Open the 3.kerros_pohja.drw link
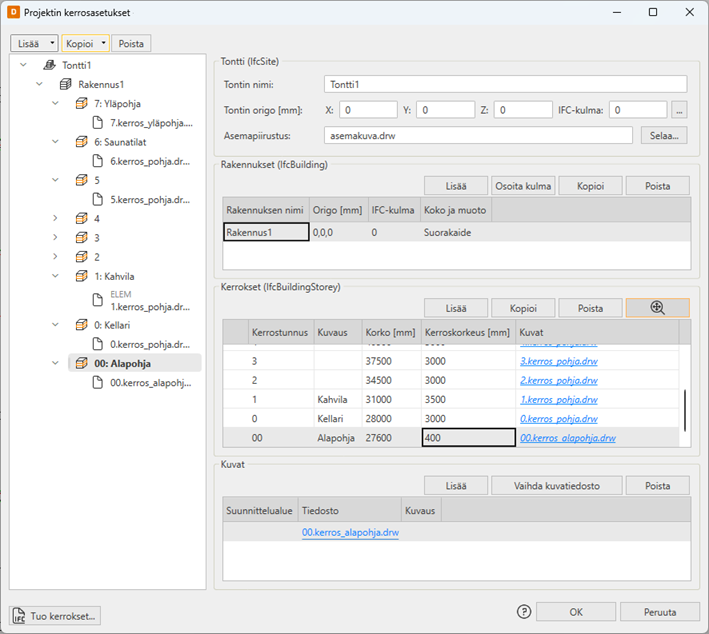This screenshot has height=634, width=709. [558, 362]
